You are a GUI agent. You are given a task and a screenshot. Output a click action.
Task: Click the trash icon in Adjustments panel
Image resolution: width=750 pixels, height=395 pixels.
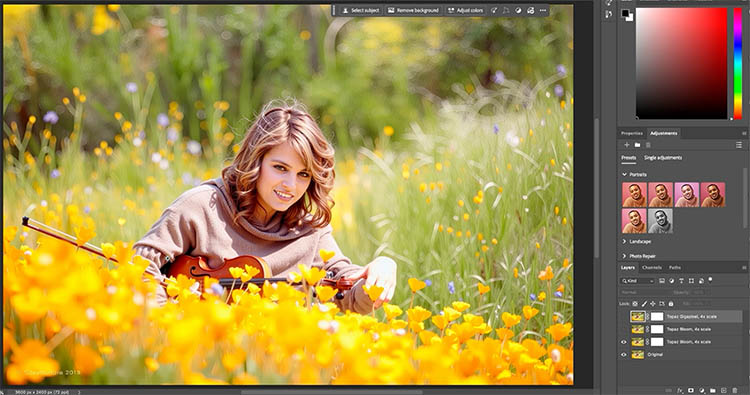pos(648,145)
